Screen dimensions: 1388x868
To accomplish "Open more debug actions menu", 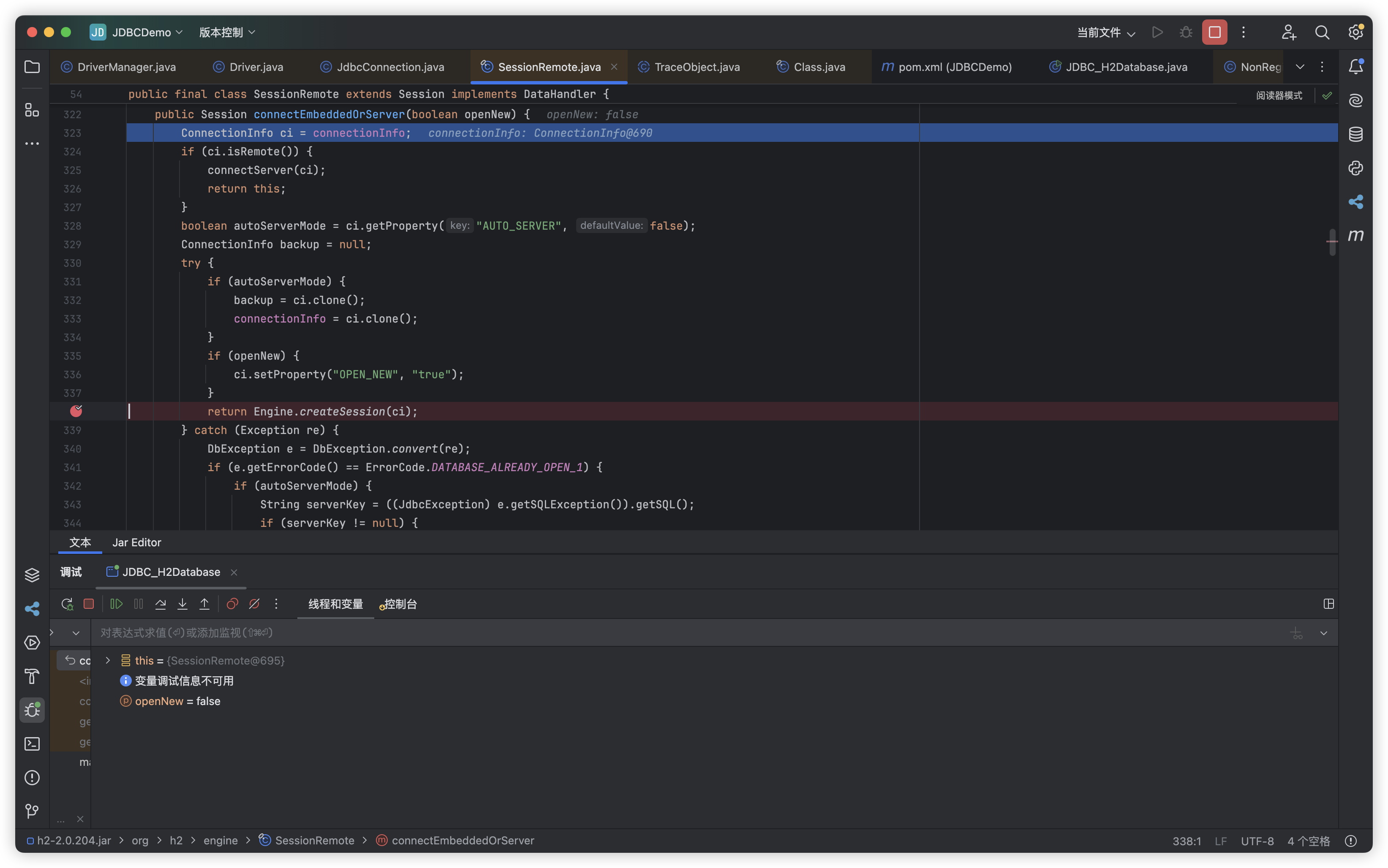I will pyautogui.click(x=276, y=604).
